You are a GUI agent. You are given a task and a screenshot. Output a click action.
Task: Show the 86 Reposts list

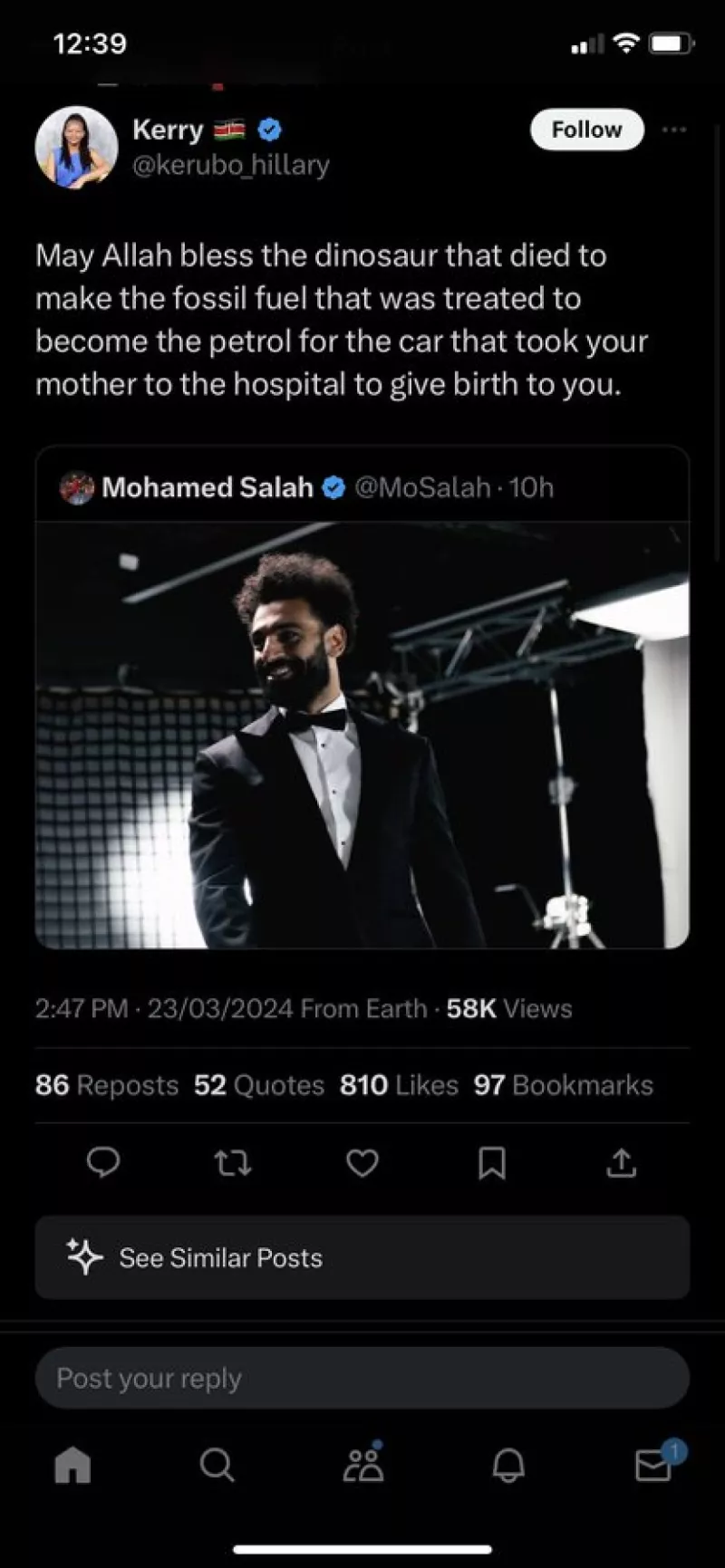coord(107,1085)
